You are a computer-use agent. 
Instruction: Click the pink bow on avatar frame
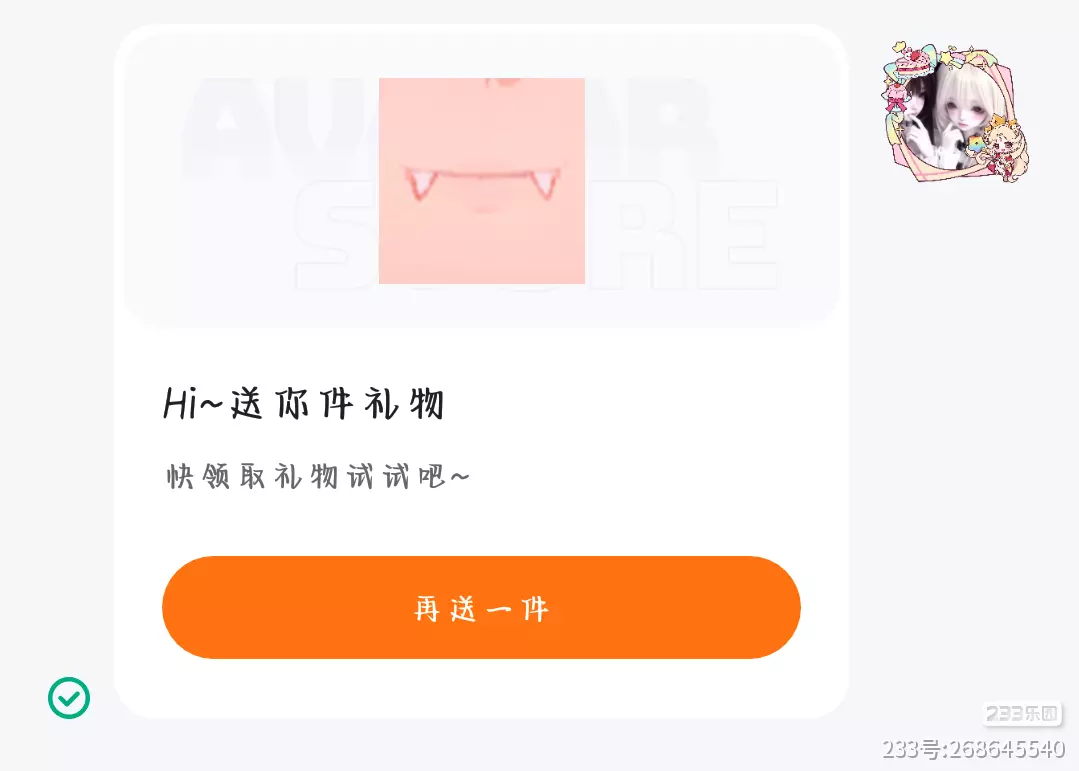[x=896, y=105]
